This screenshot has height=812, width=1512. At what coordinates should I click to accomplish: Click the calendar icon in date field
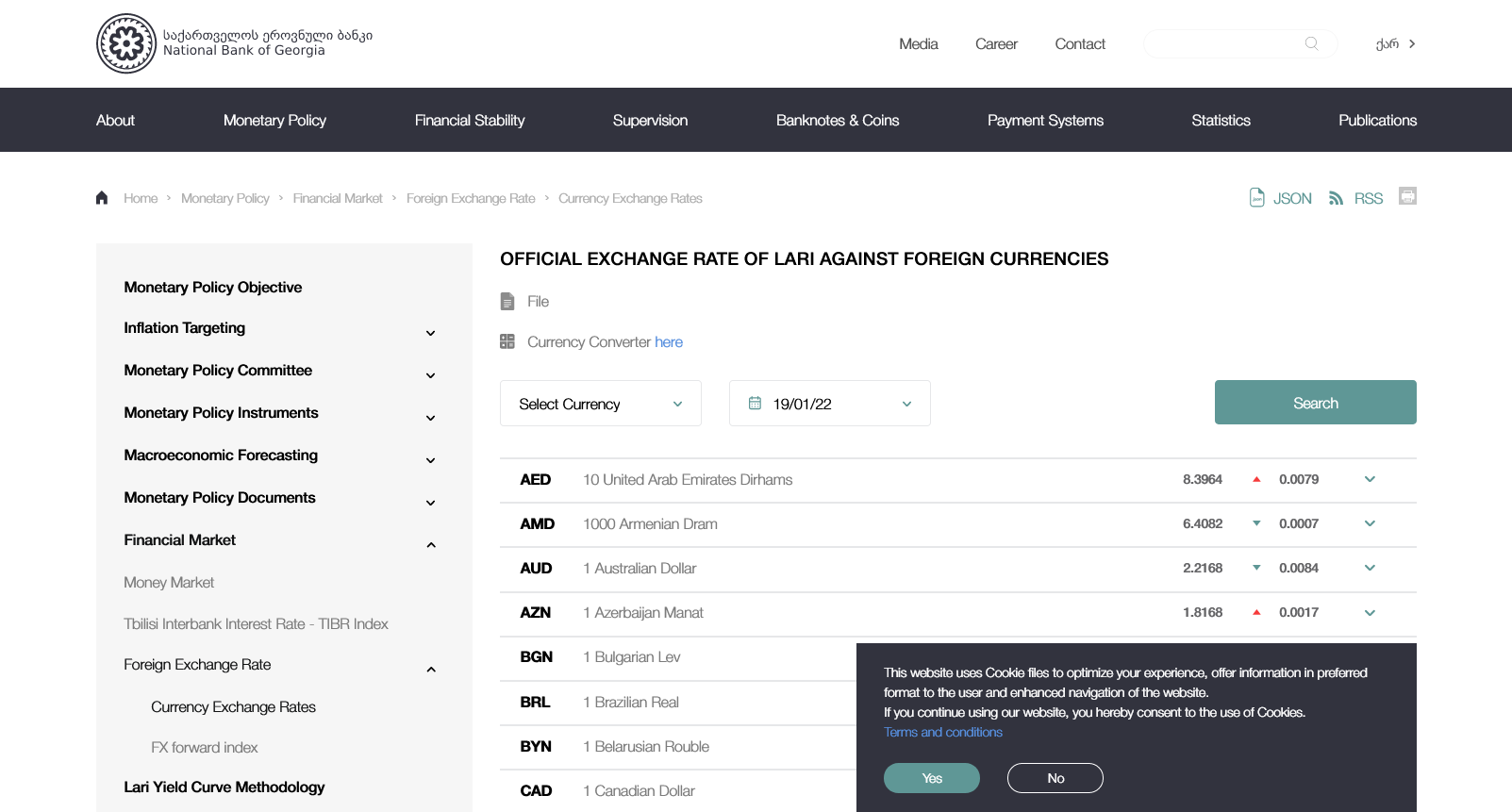pyautogui.click(x=755, y=404)
